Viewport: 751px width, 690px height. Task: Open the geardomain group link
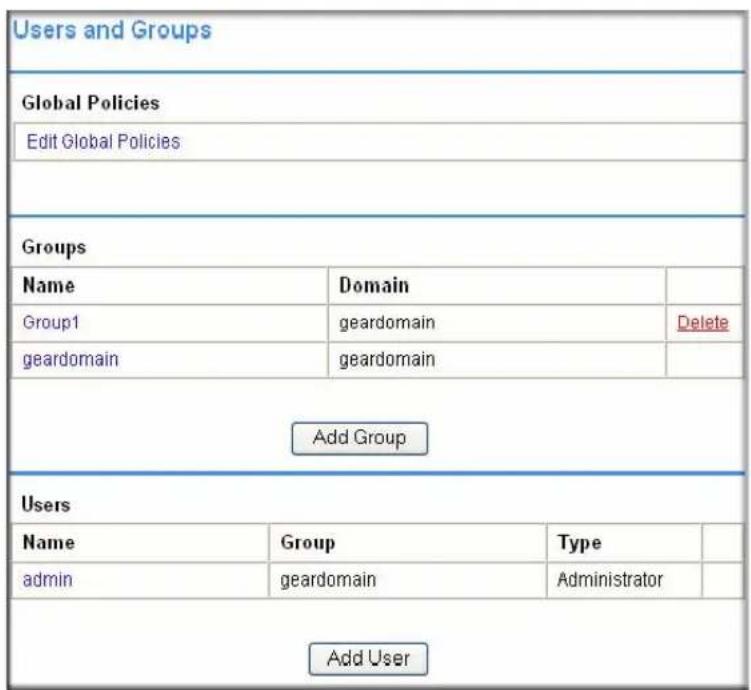[70, 359]
